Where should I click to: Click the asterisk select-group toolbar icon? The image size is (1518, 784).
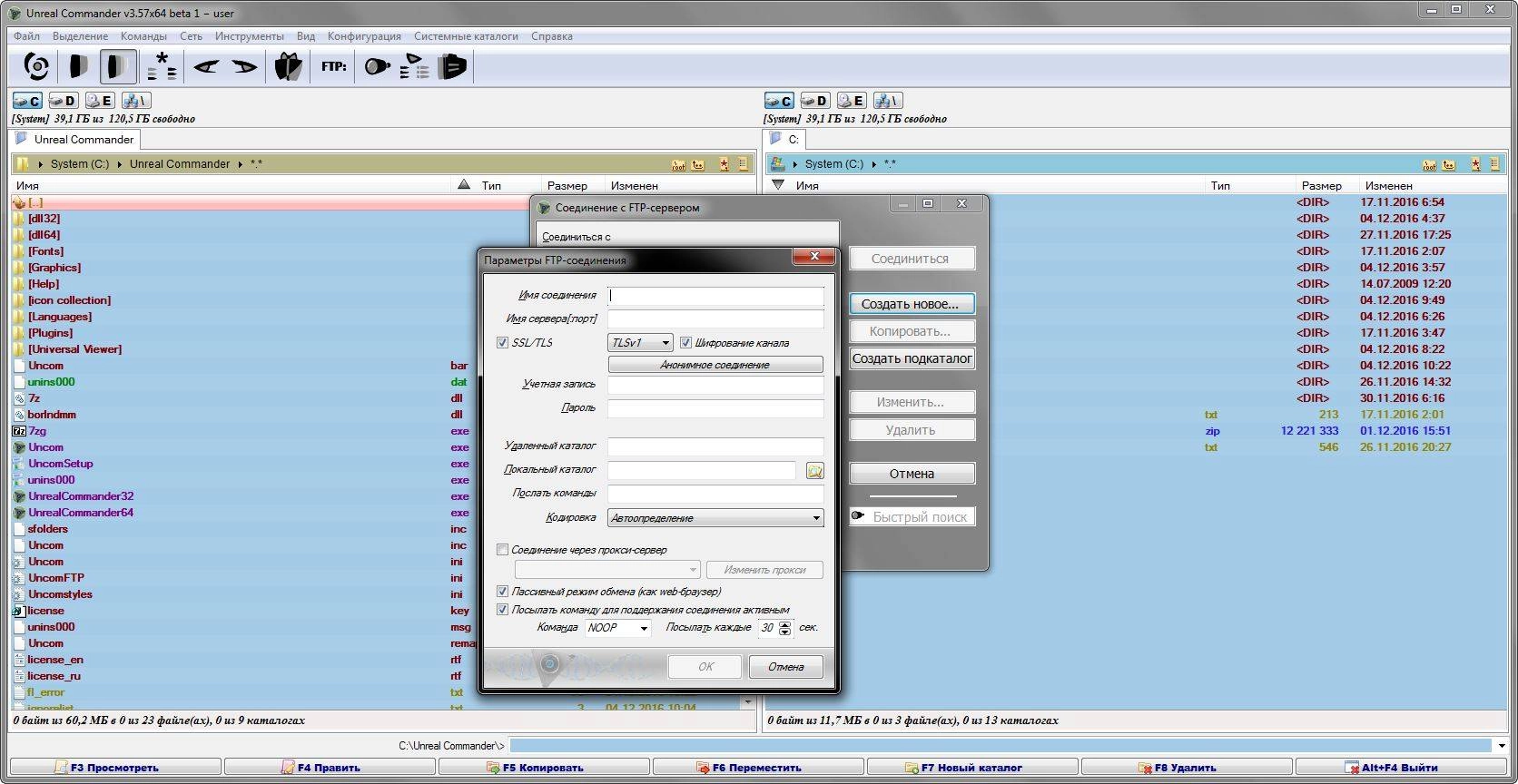(162, 66)
